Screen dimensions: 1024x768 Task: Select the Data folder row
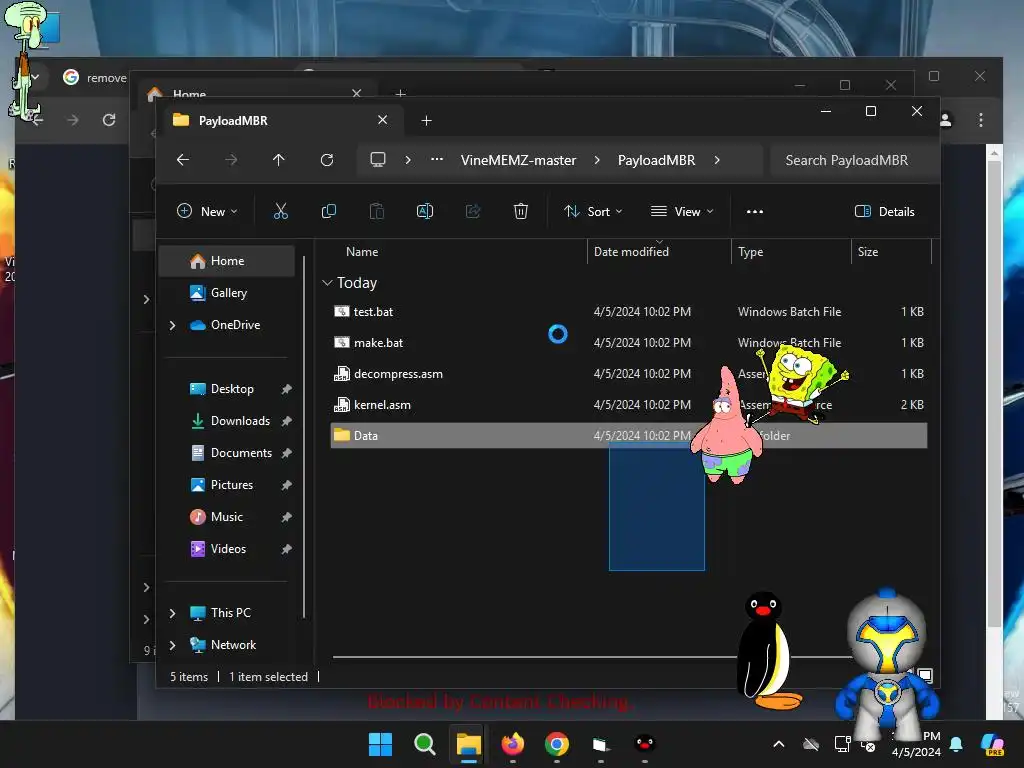click(628, 436)
